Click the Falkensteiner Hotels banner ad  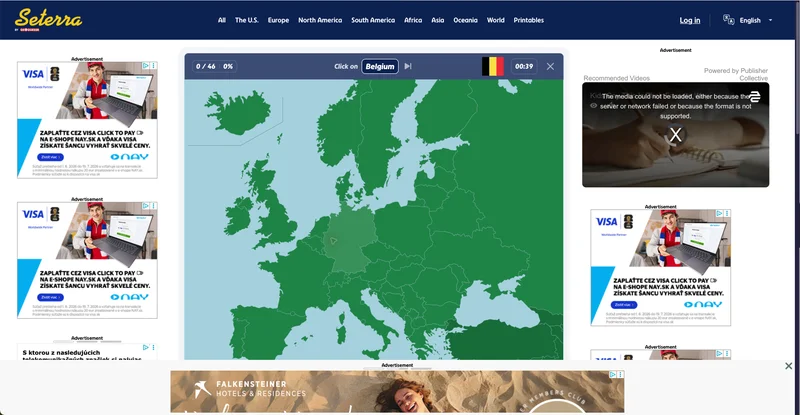[397, 392]
